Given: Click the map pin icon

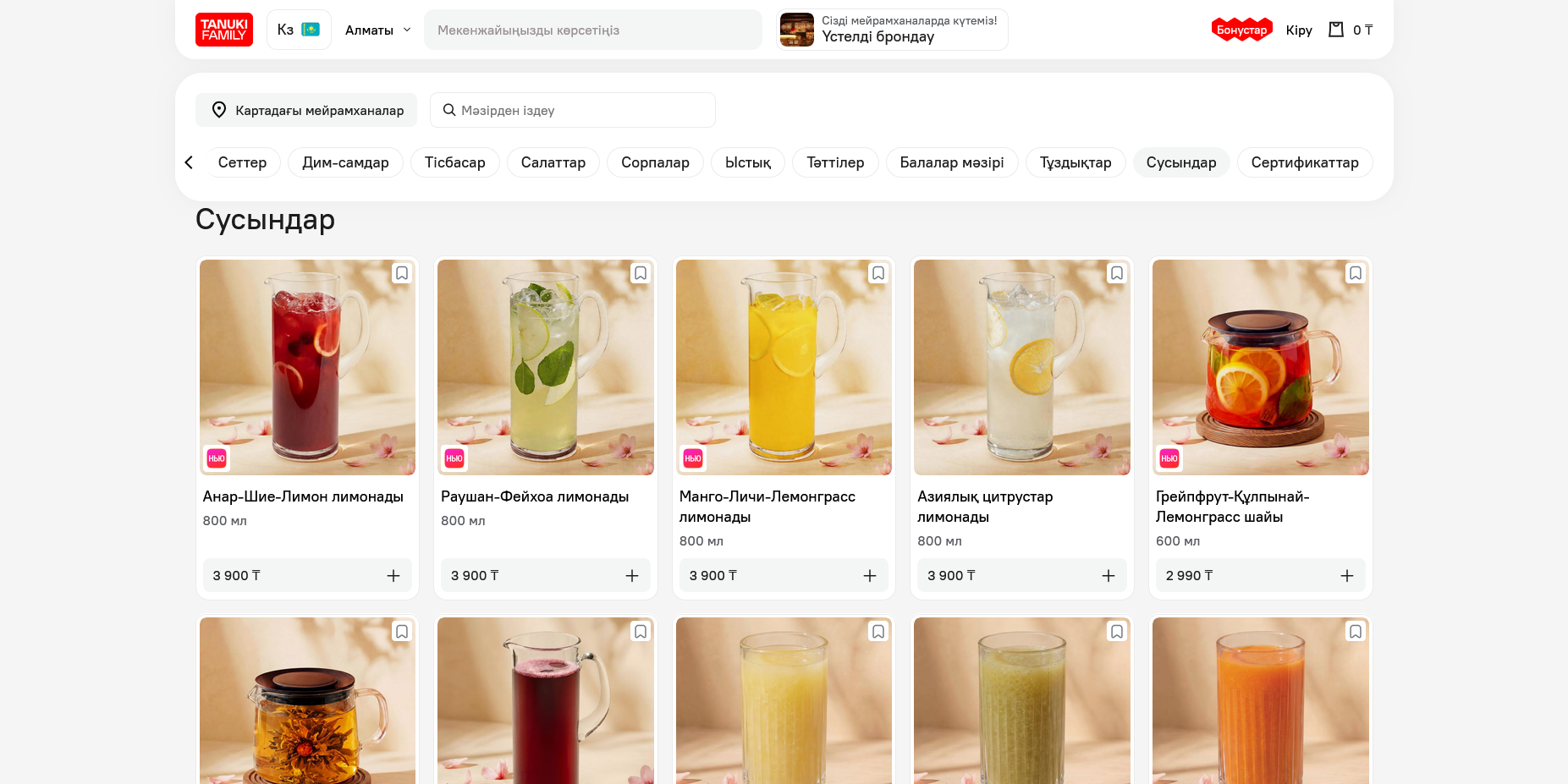Looking at the screenshot, I should [x=218, y=110].
